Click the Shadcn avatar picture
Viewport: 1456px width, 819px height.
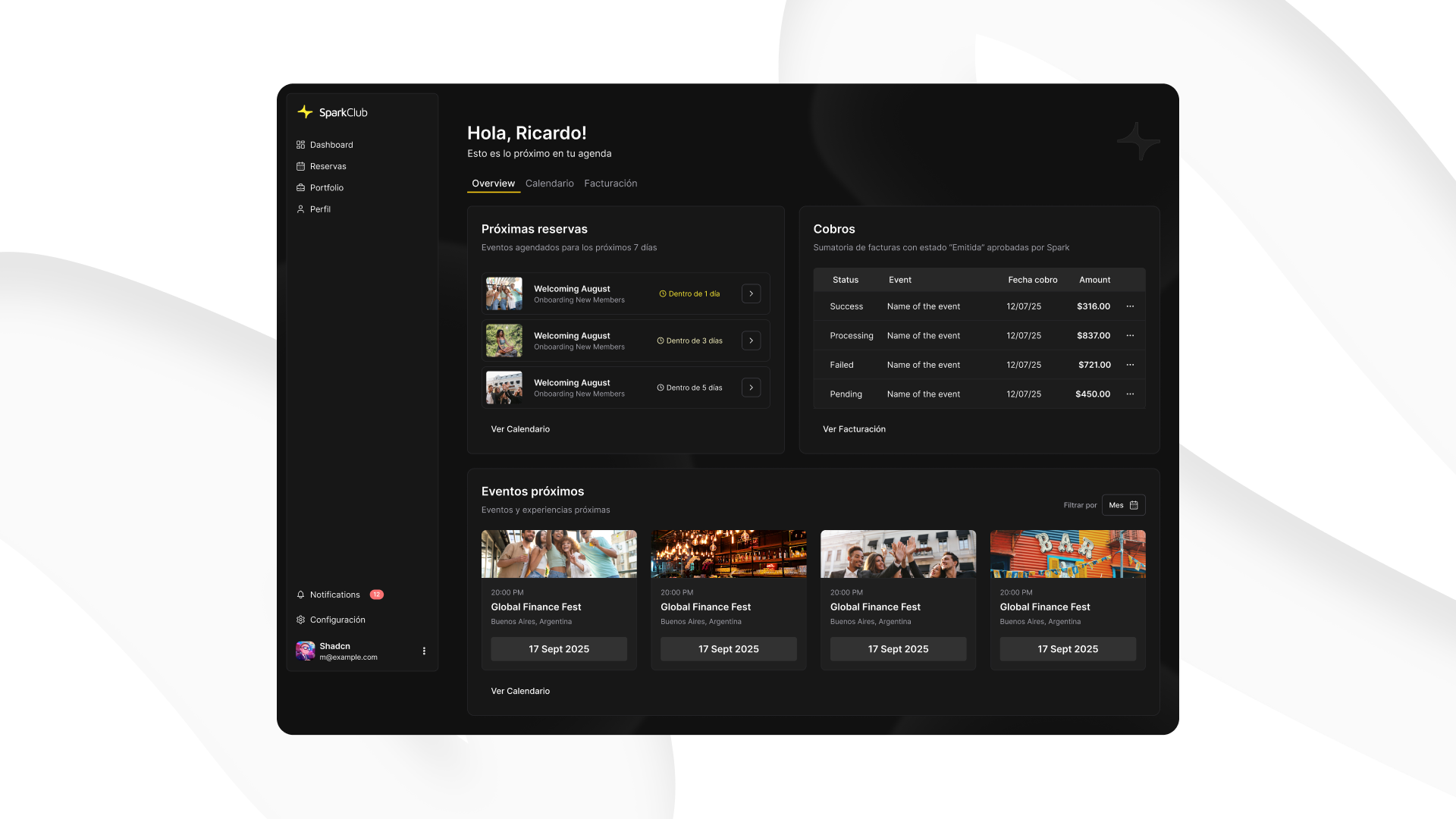[x=305, y=651]
